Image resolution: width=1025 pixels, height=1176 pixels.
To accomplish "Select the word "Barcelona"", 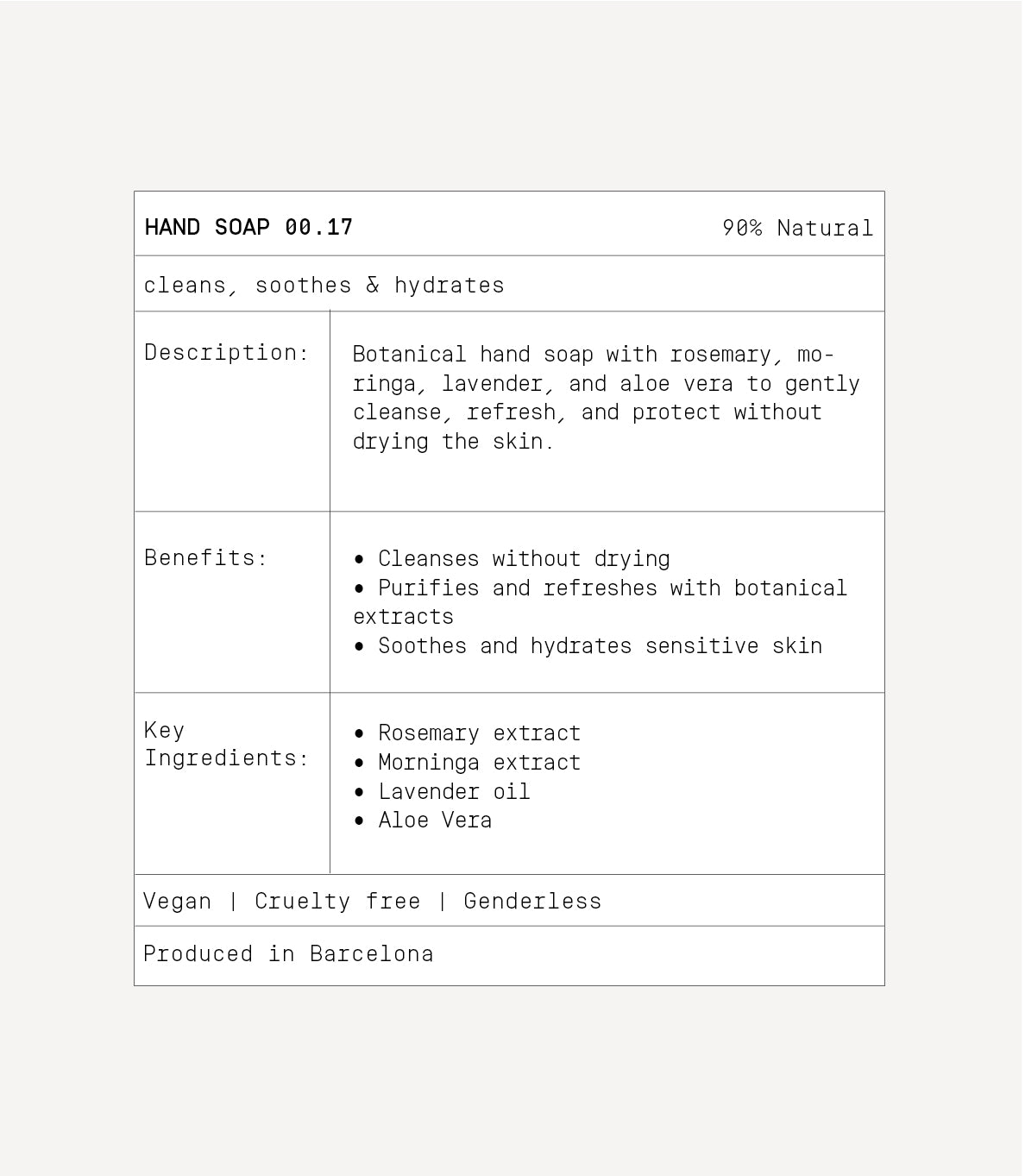I will pyautogui.click(x=371, y=954).
